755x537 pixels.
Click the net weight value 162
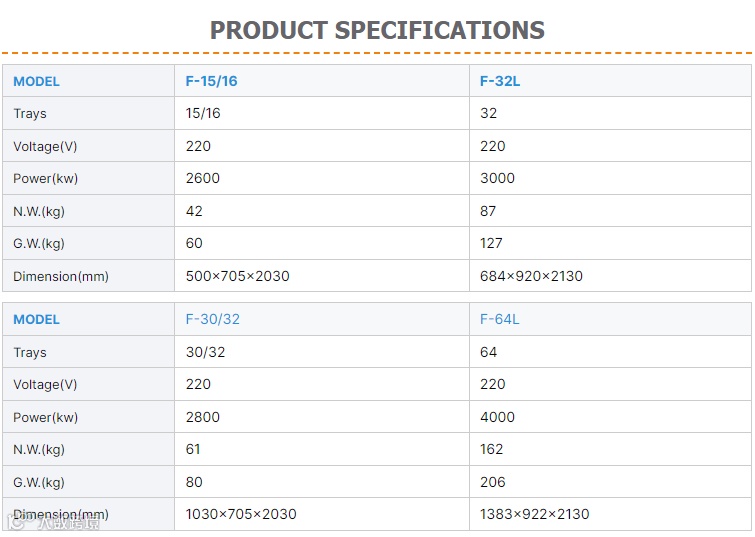pos(492,449)
